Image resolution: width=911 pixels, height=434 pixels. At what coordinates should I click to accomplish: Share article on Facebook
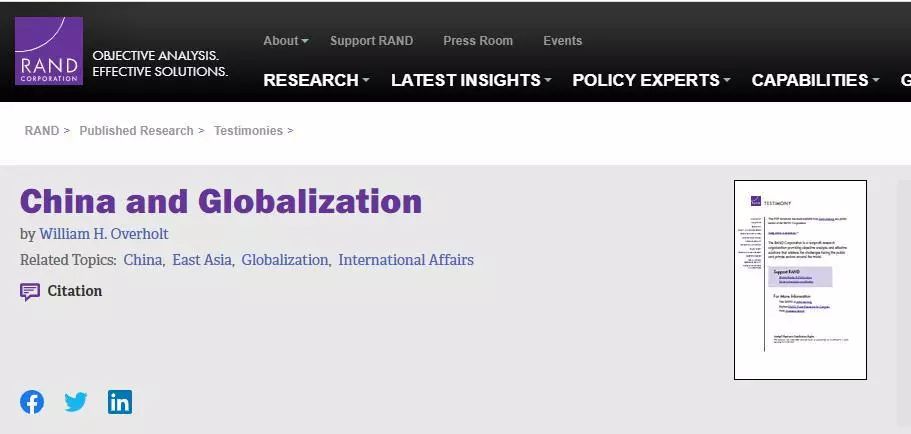click(32, 402)
